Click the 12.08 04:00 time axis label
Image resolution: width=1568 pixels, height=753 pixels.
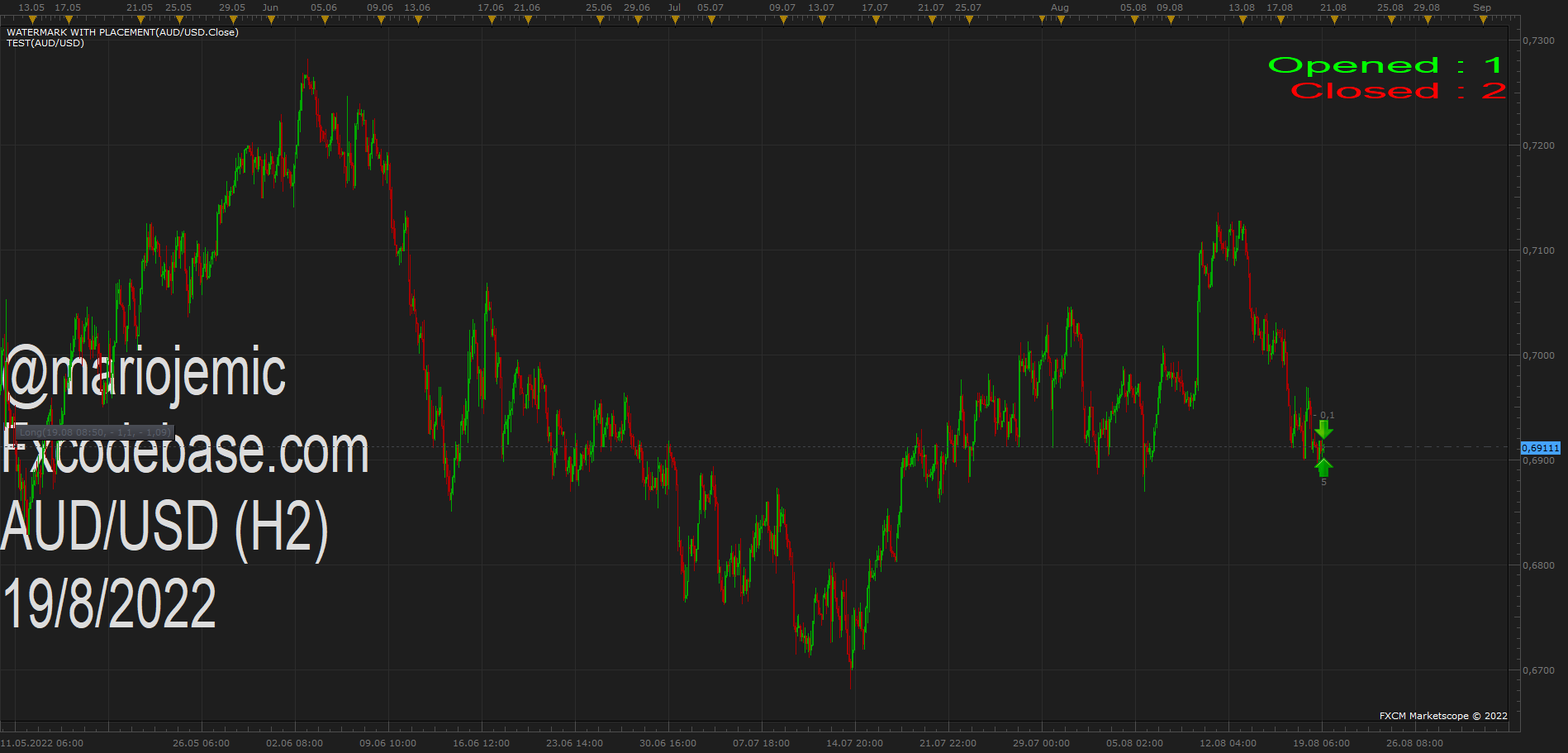coord(1228,743)
